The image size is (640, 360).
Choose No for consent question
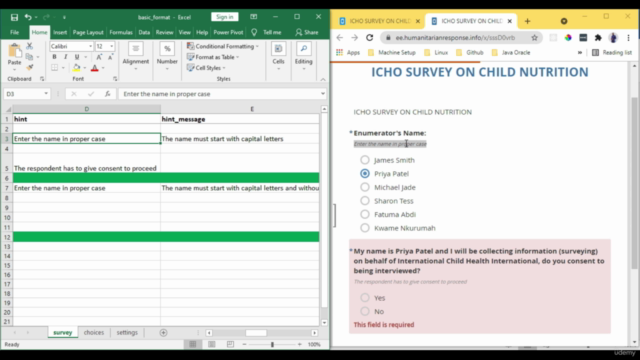[365, 311]
